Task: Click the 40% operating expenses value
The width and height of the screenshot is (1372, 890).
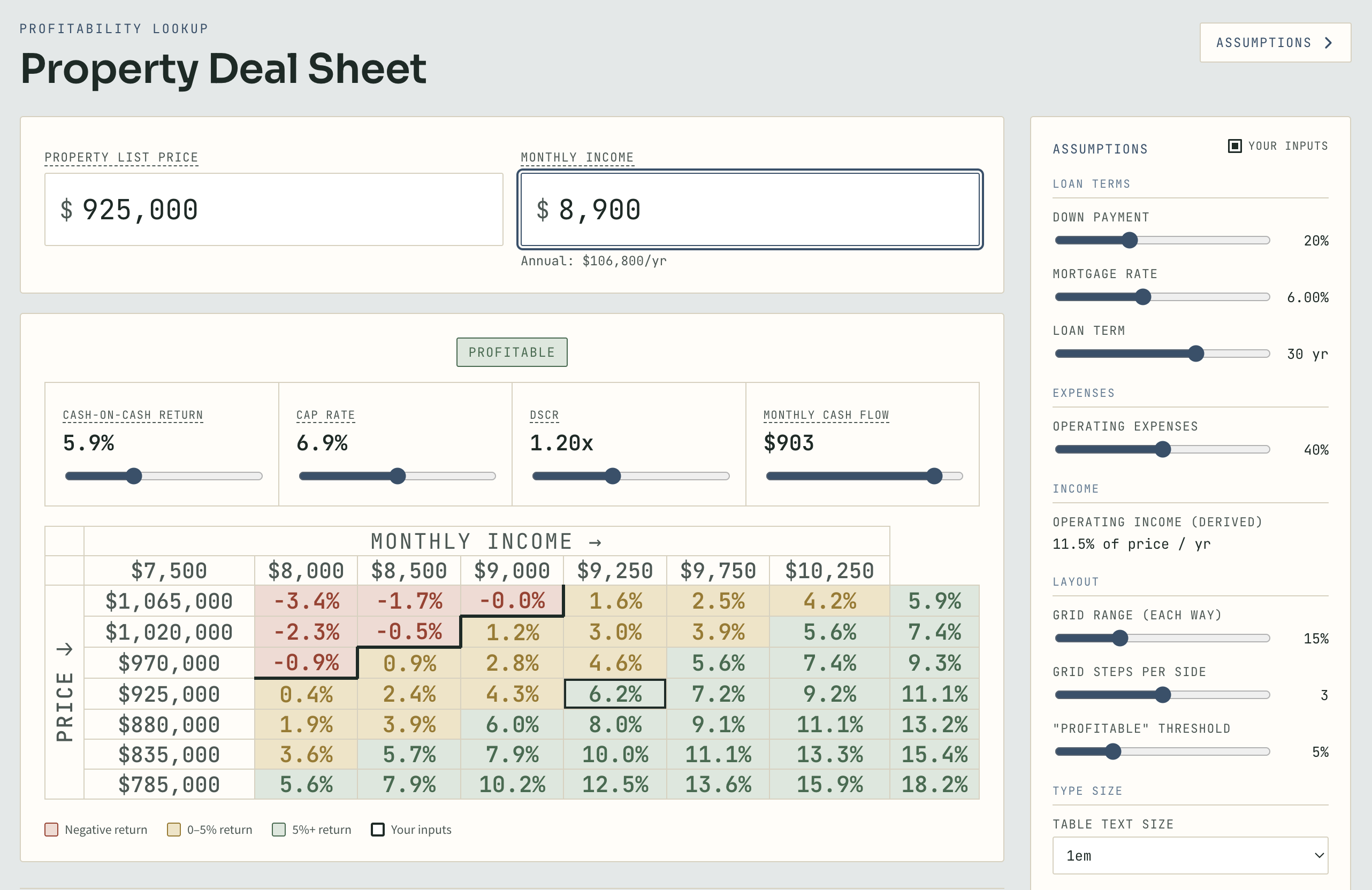Action: pyautogui.click(x=1316, y=450)
